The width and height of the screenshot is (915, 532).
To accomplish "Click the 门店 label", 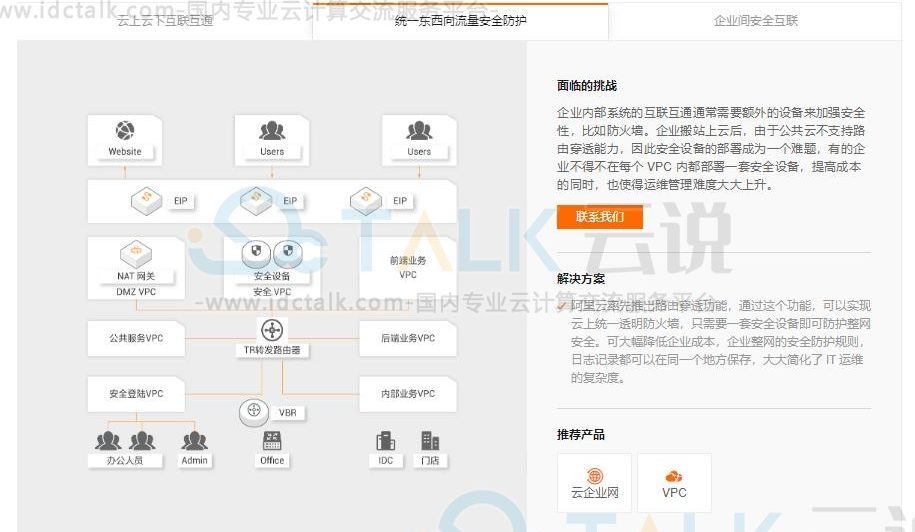I will pyautogui.click(x=430, y=461).
